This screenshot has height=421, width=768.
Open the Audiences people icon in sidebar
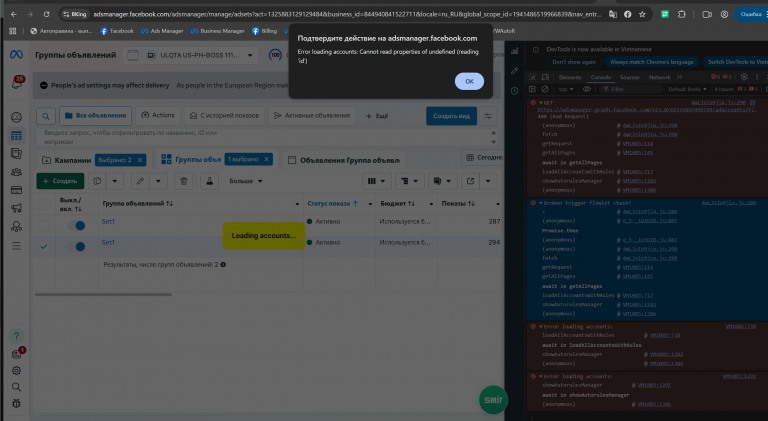16,172
